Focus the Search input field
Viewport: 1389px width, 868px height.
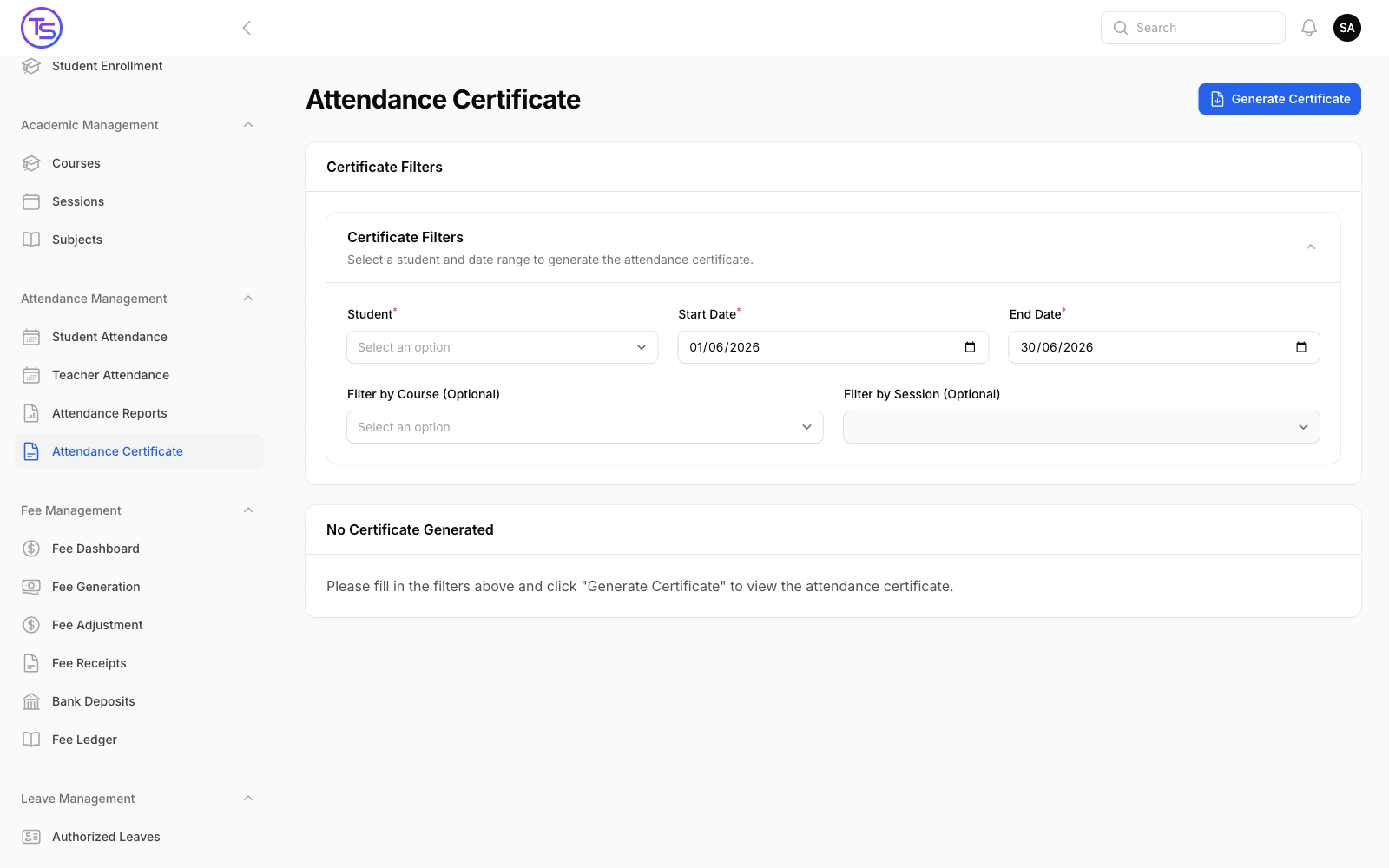(x=1193, y=28)
